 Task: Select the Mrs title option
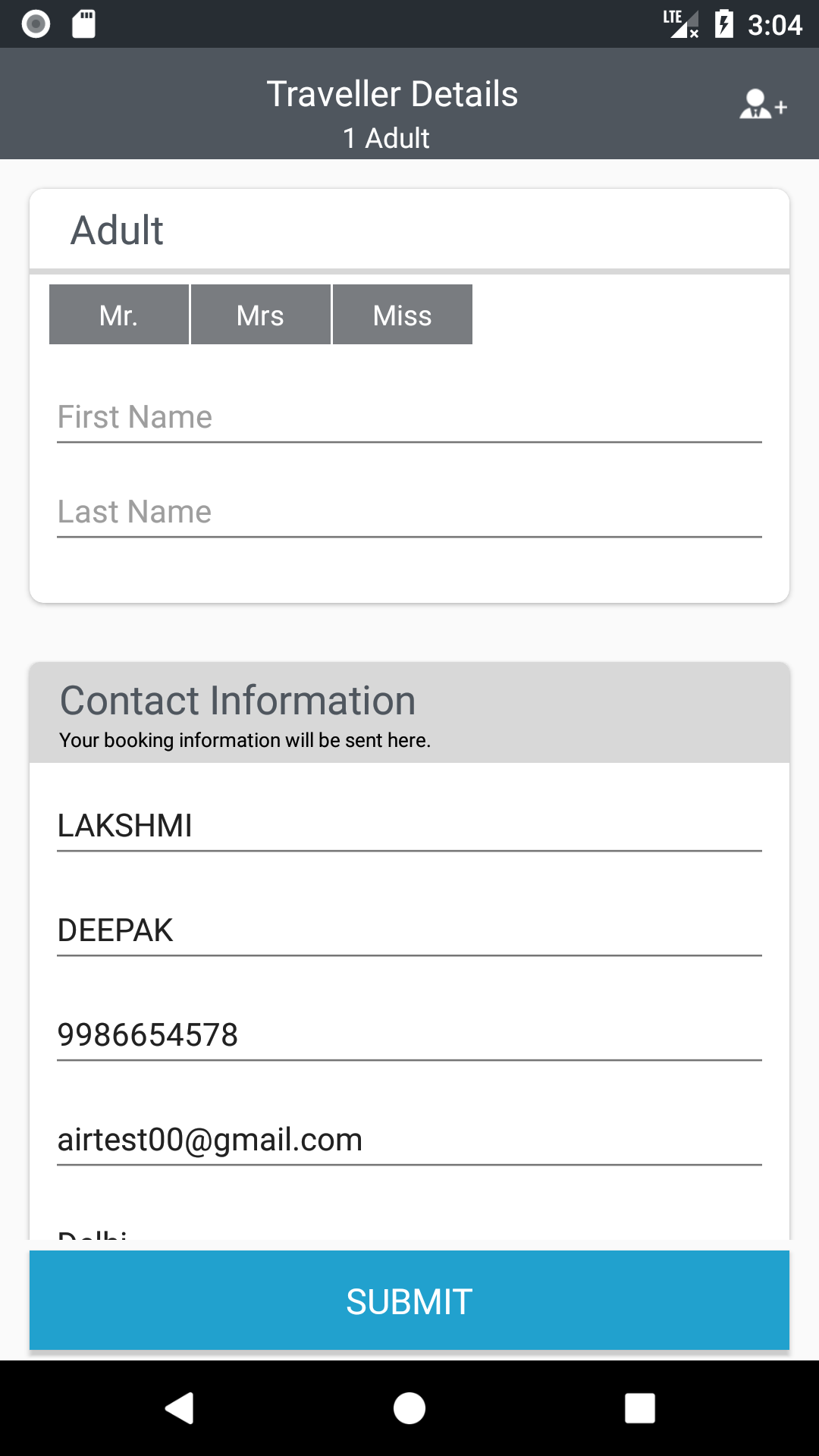coord(260,315)
